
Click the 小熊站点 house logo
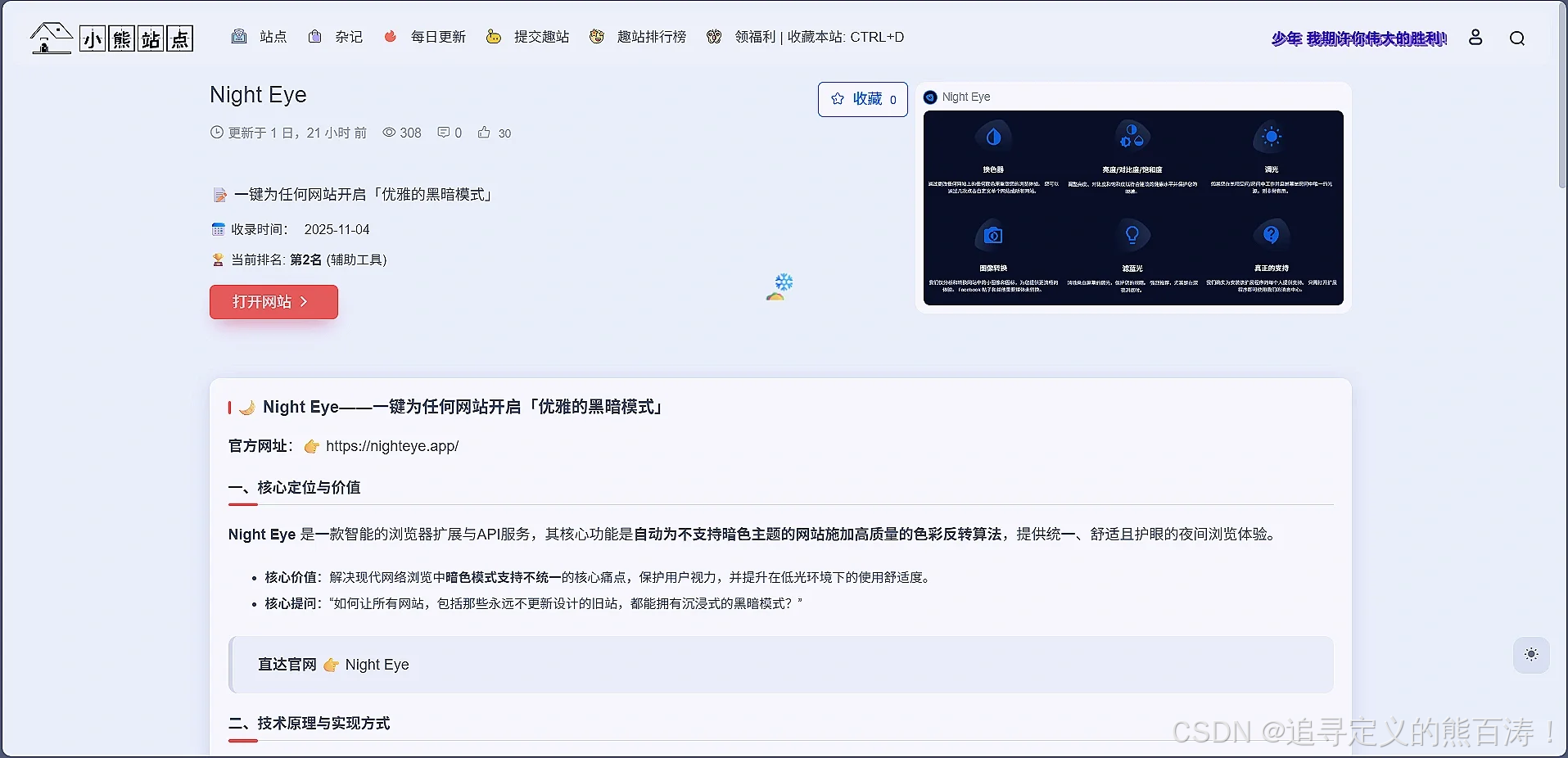111,38
